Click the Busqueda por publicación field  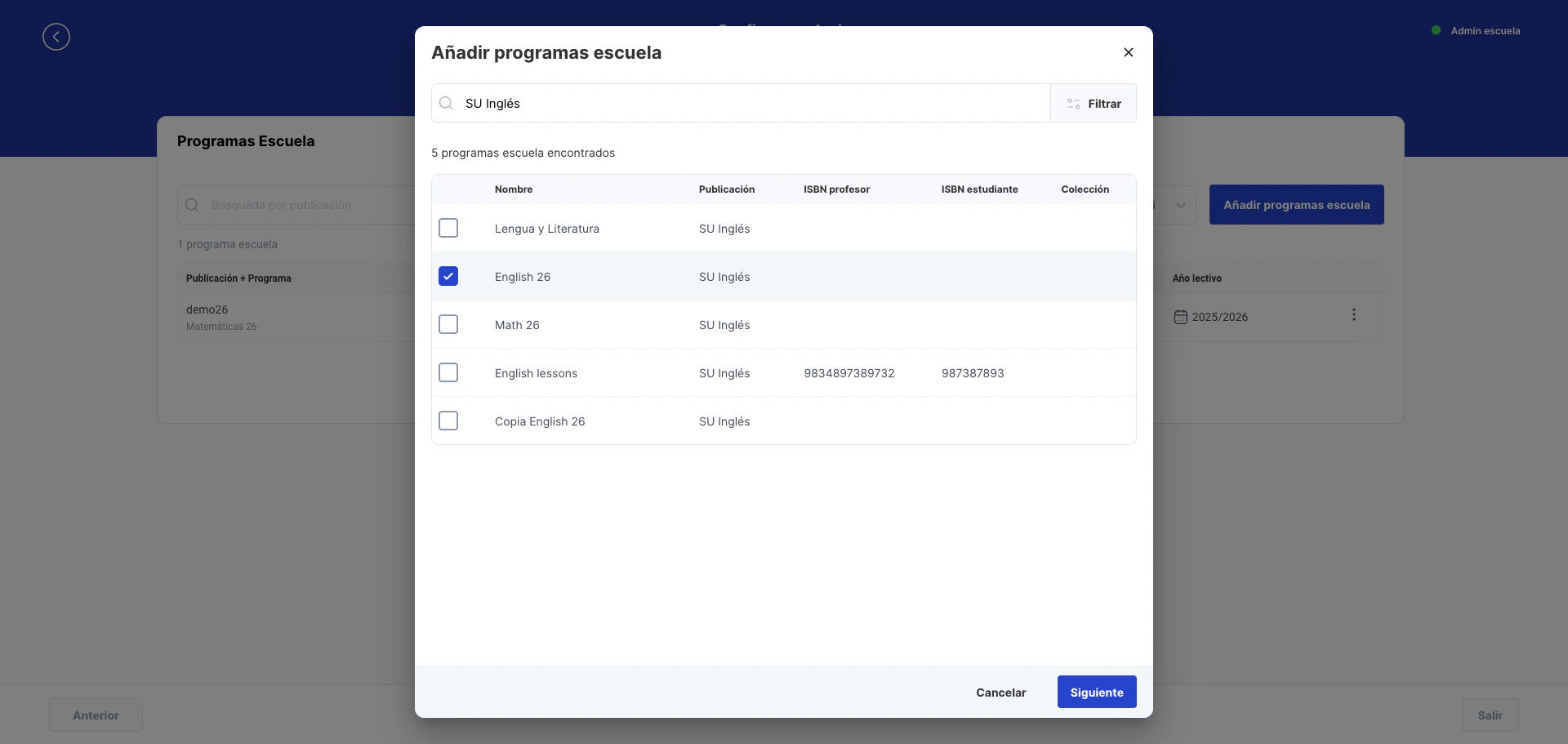click(298, 205)
